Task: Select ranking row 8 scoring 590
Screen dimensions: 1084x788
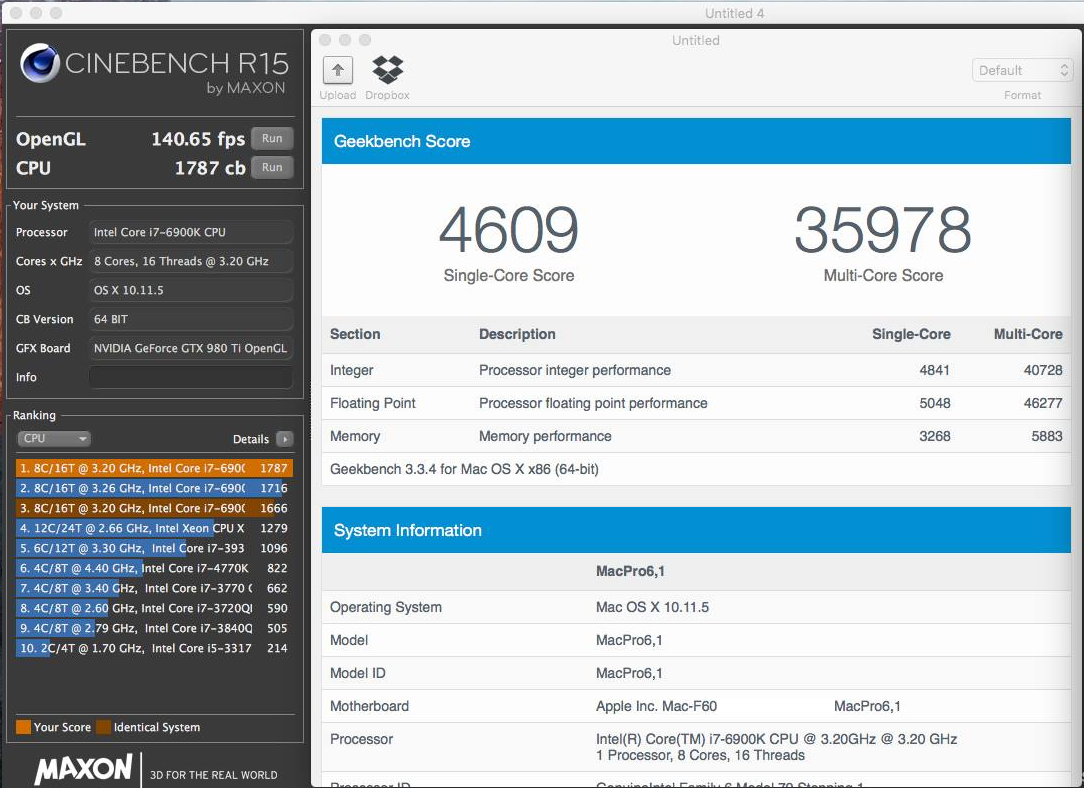Action: click(154, 608)
